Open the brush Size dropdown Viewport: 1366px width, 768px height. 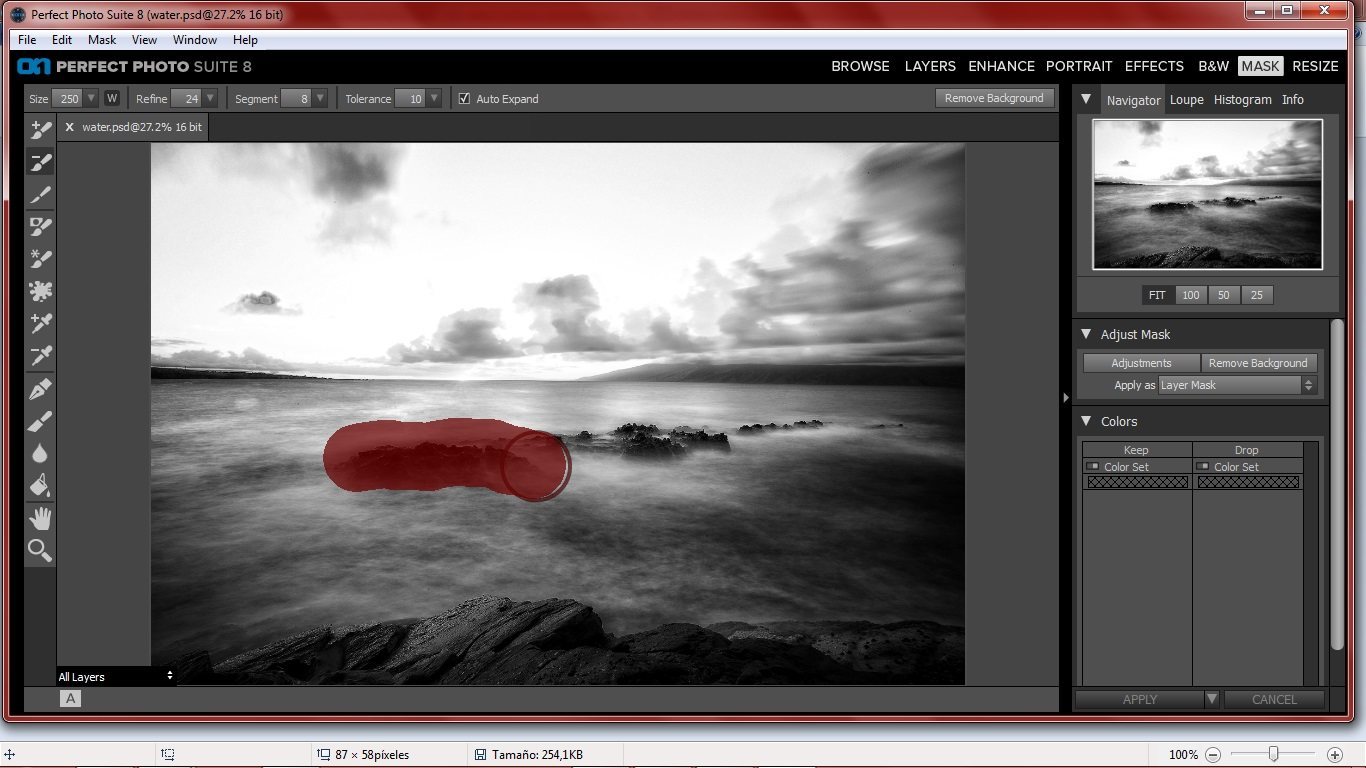92,98
